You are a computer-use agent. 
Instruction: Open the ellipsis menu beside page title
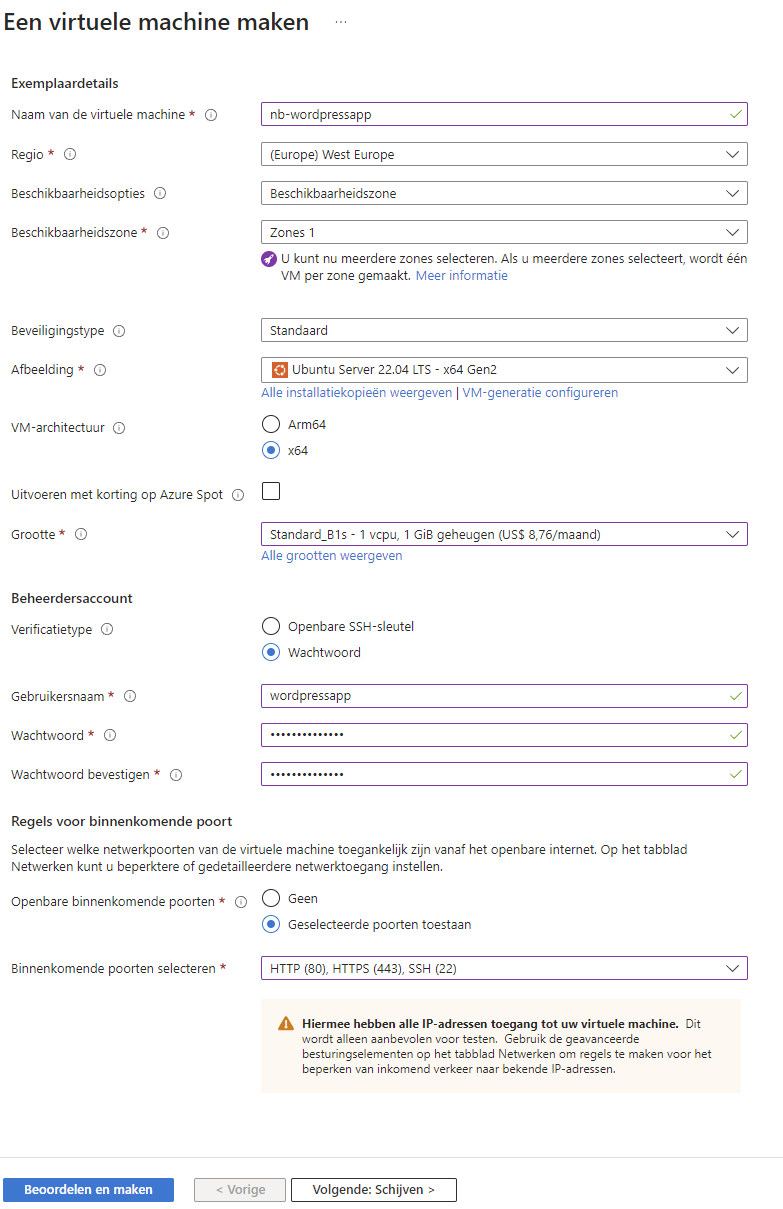point(341,22)
